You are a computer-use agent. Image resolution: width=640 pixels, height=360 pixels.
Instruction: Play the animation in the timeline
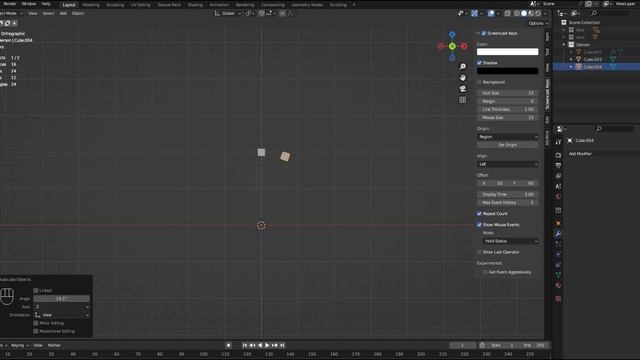pyautogui.click(x=267, y=345)
